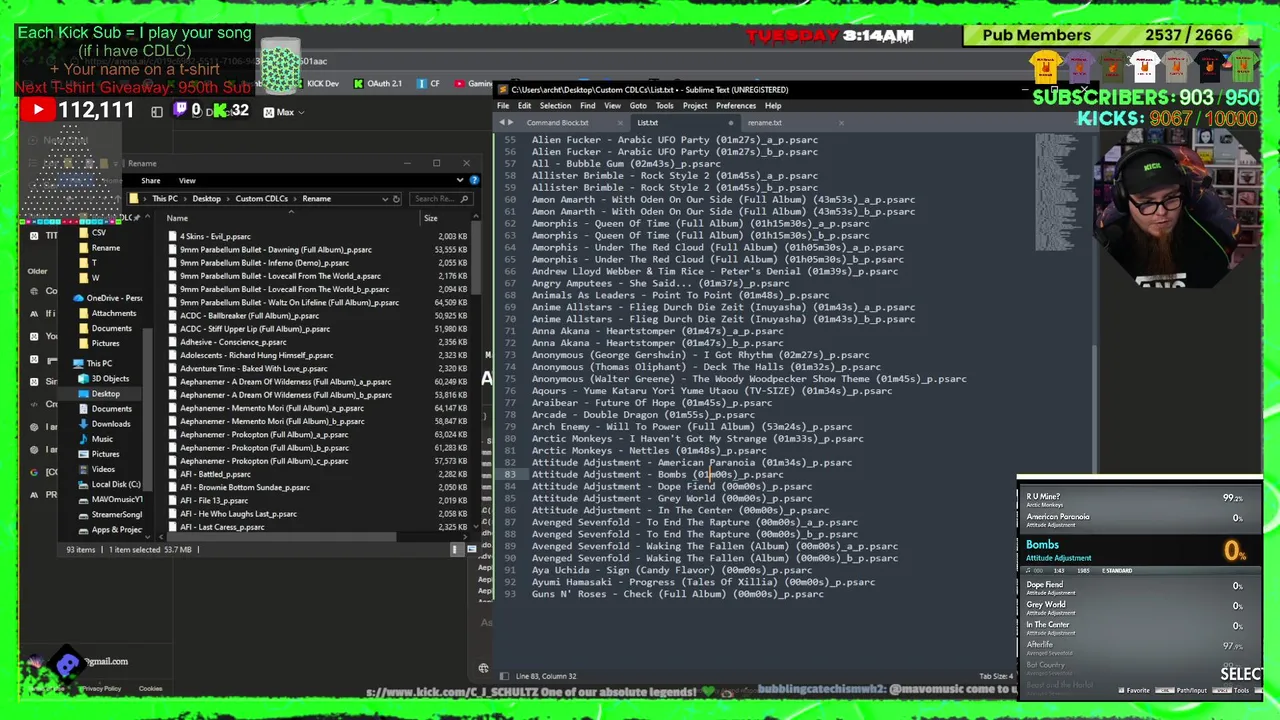
Task: Click the CF browser bookmark
Action: (x=429, y=84)
